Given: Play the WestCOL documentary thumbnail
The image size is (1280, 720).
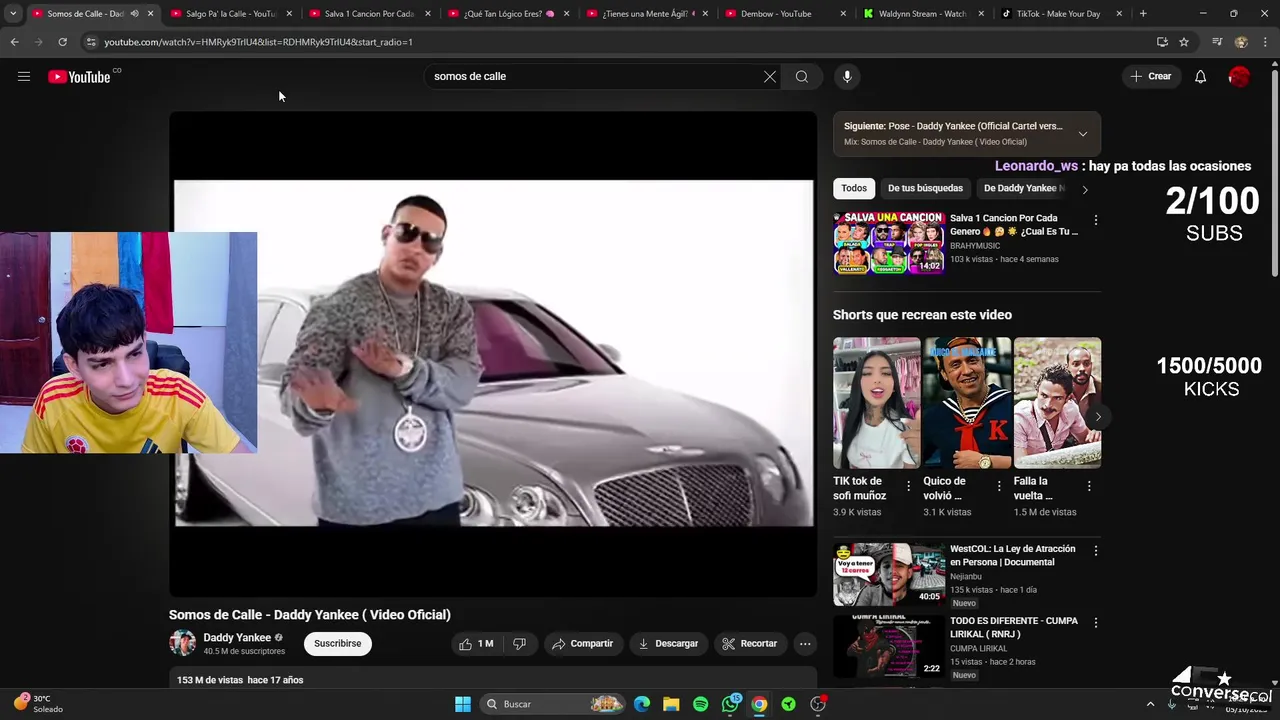Looking at the screenshot, I should (889, 574).
